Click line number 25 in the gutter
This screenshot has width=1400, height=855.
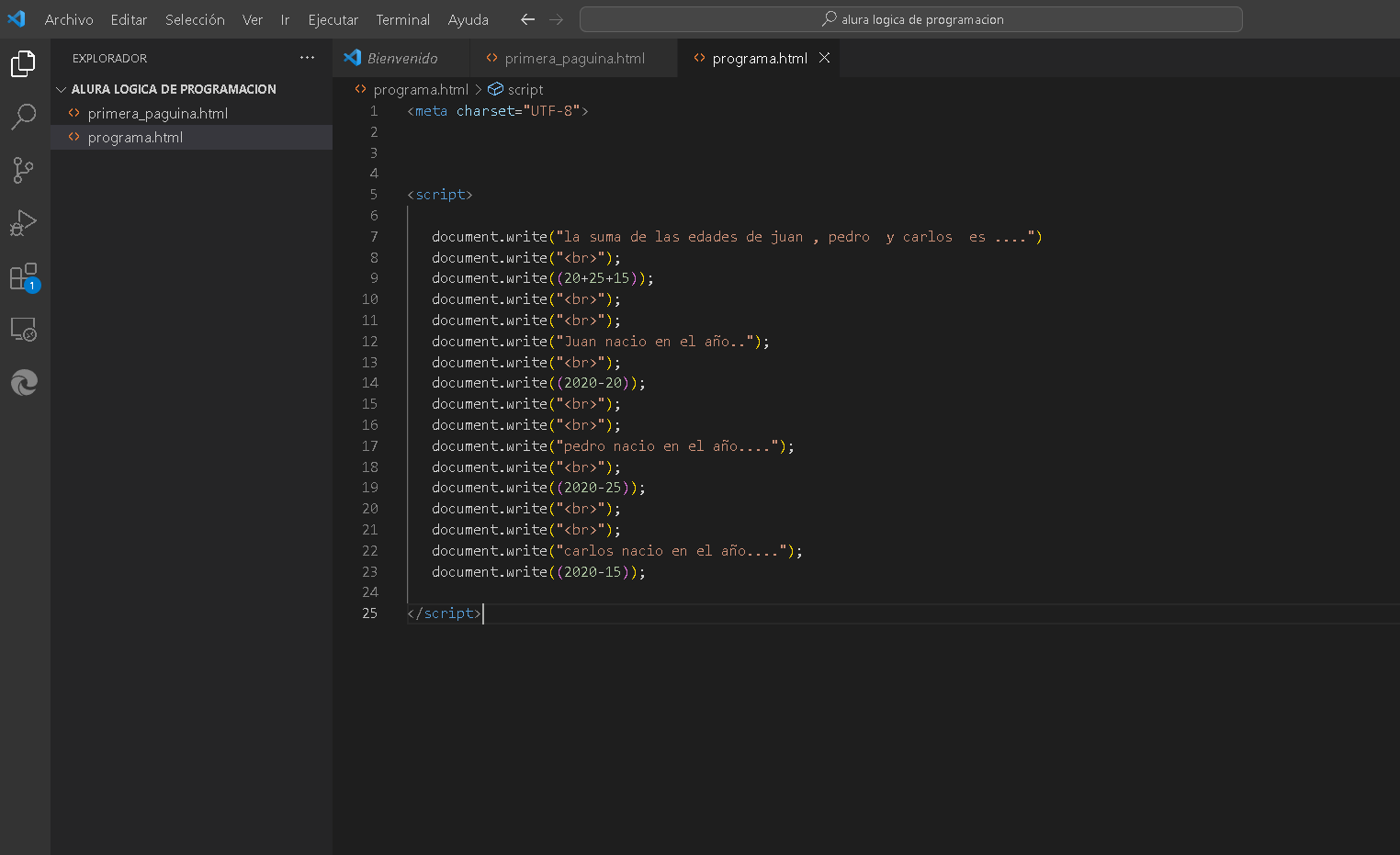369,613
